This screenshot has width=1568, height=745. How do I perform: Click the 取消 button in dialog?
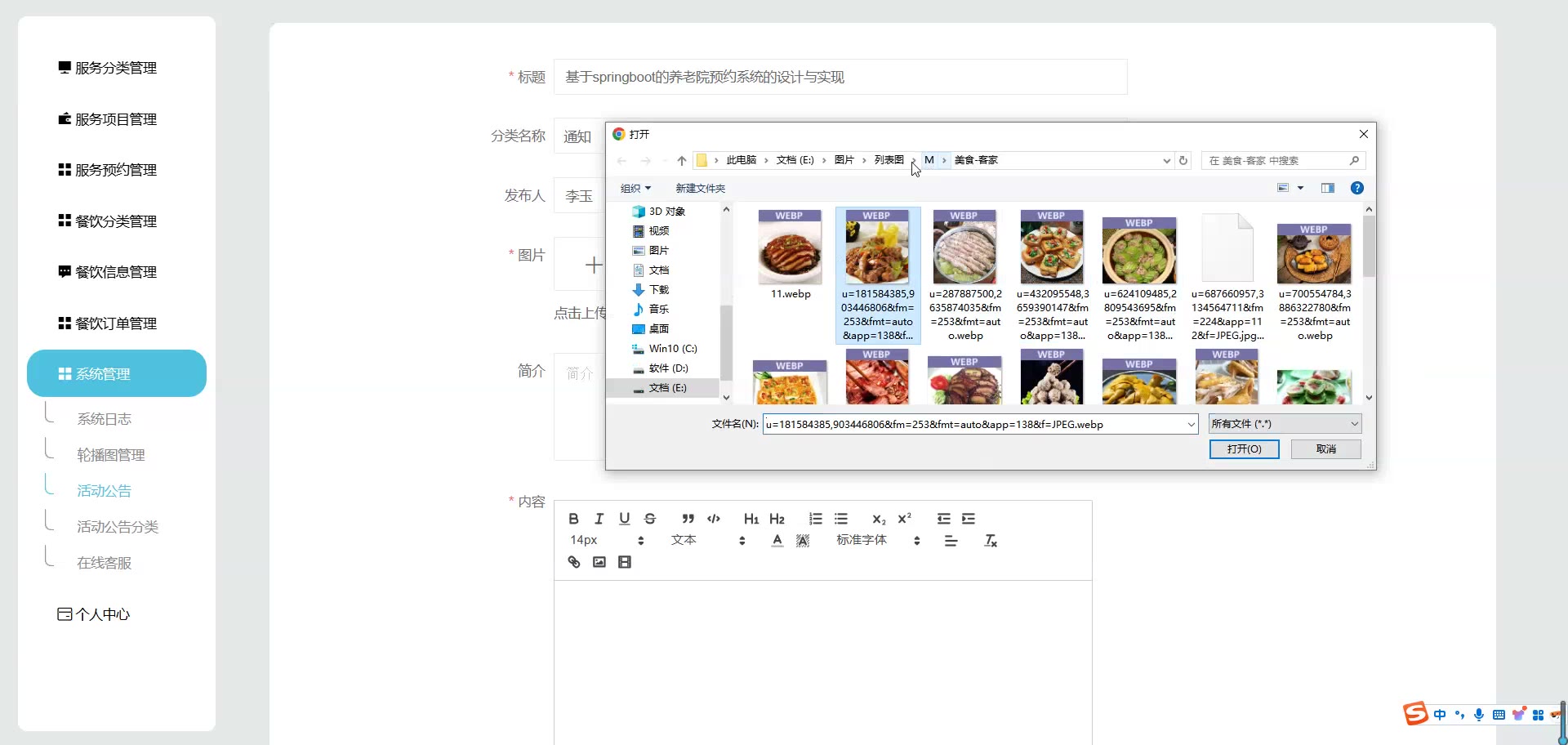coord(1325,449)
